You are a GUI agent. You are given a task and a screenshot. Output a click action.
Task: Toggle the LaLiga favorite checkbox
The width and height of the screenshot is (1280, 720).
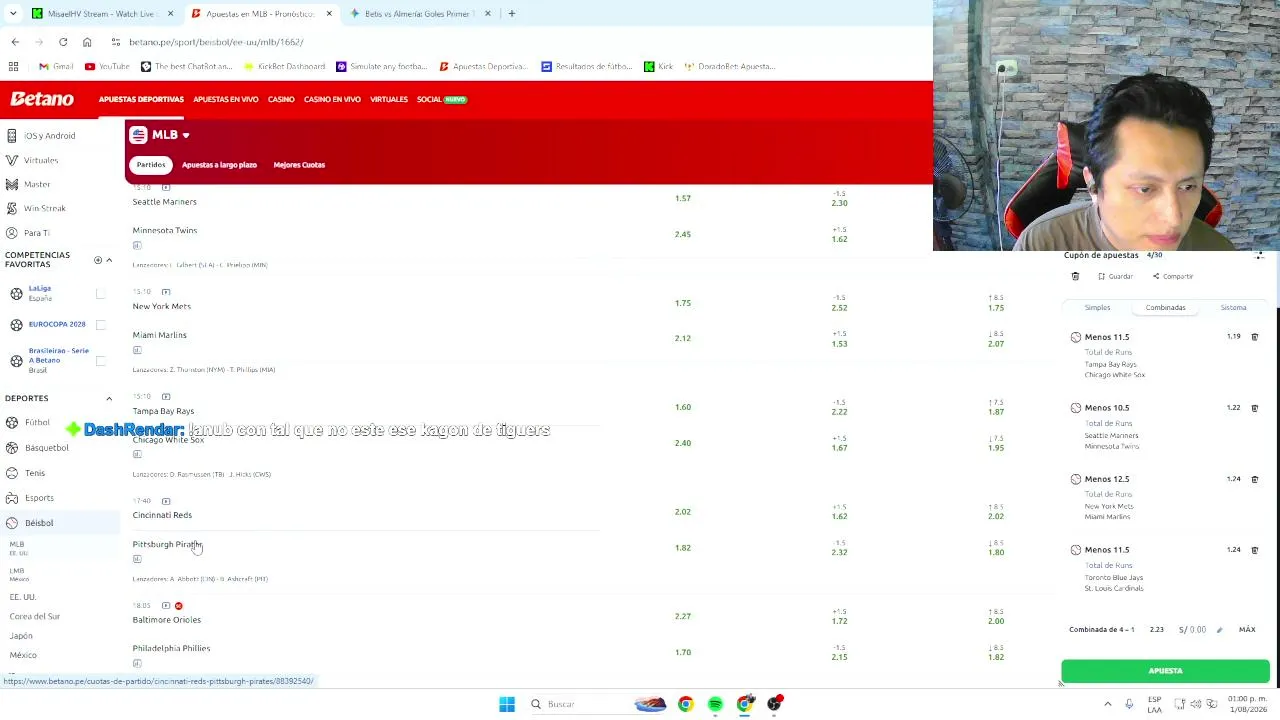(100, 293)
